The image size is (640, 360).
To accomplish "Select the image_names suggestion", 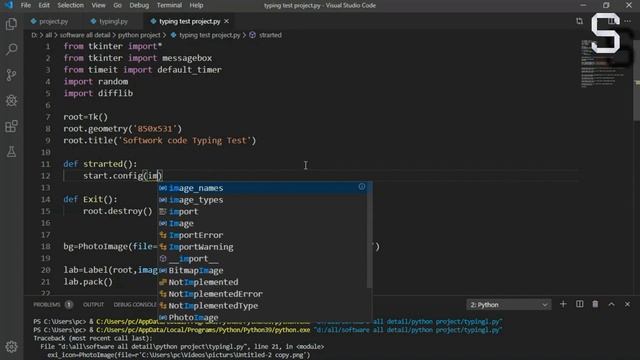I will (262, 188).
